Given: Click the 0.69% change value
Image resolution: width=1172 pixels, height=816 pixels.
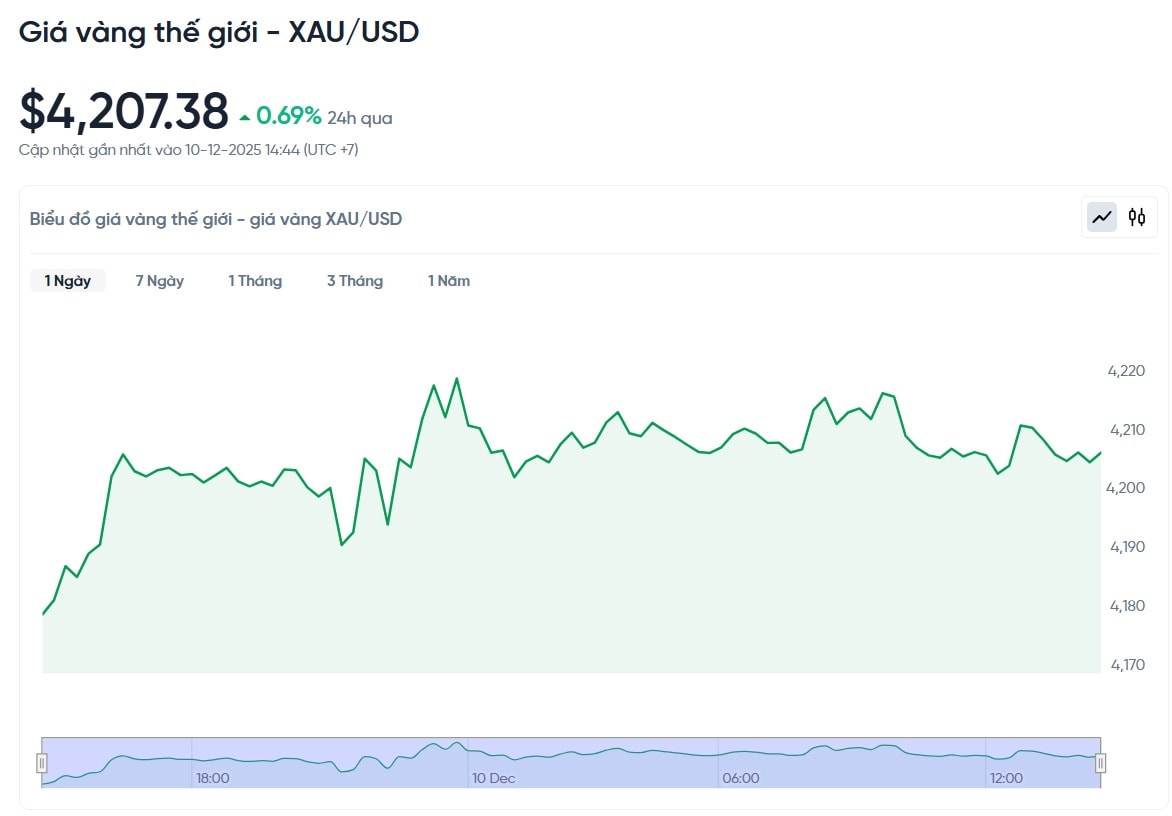Looking at the screenshot, I should point(289,117).
